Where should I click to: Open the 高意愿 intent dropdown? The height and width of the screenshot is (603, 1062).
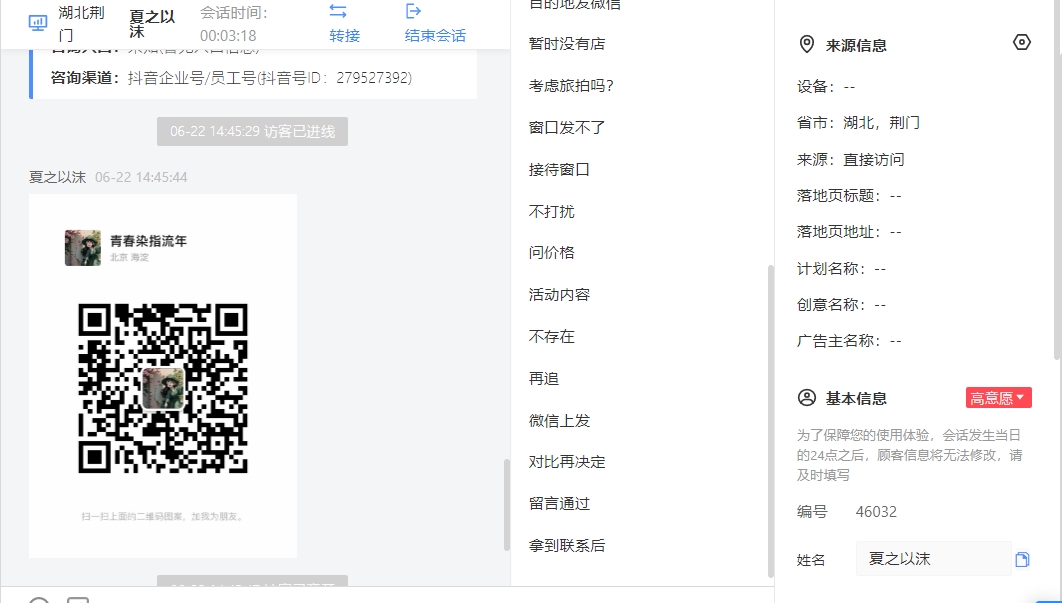point(998,398)
